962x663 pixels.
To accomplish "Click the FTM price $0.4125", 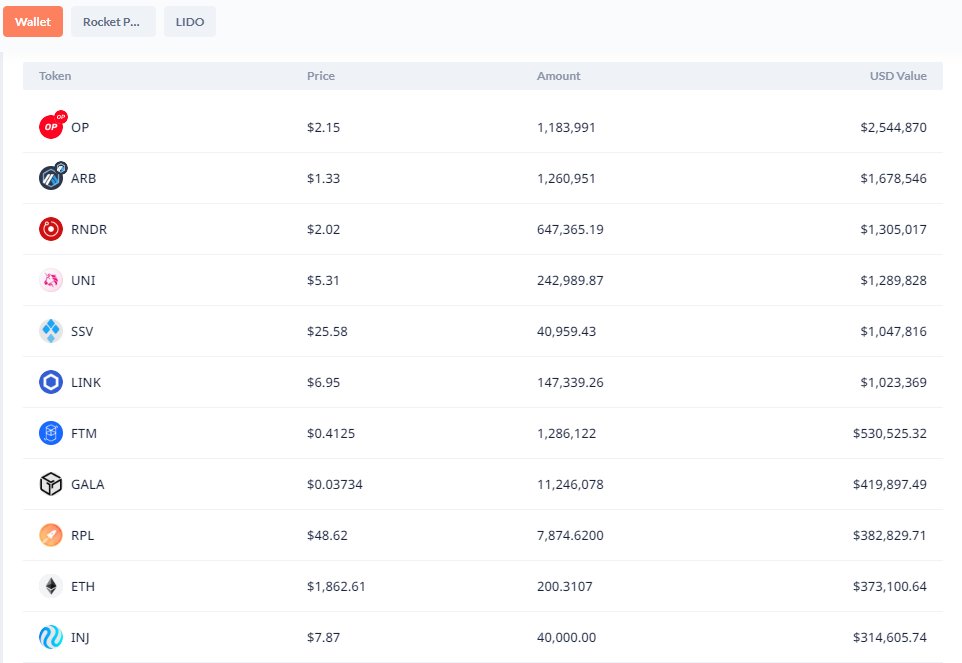I will coord(331,433).
